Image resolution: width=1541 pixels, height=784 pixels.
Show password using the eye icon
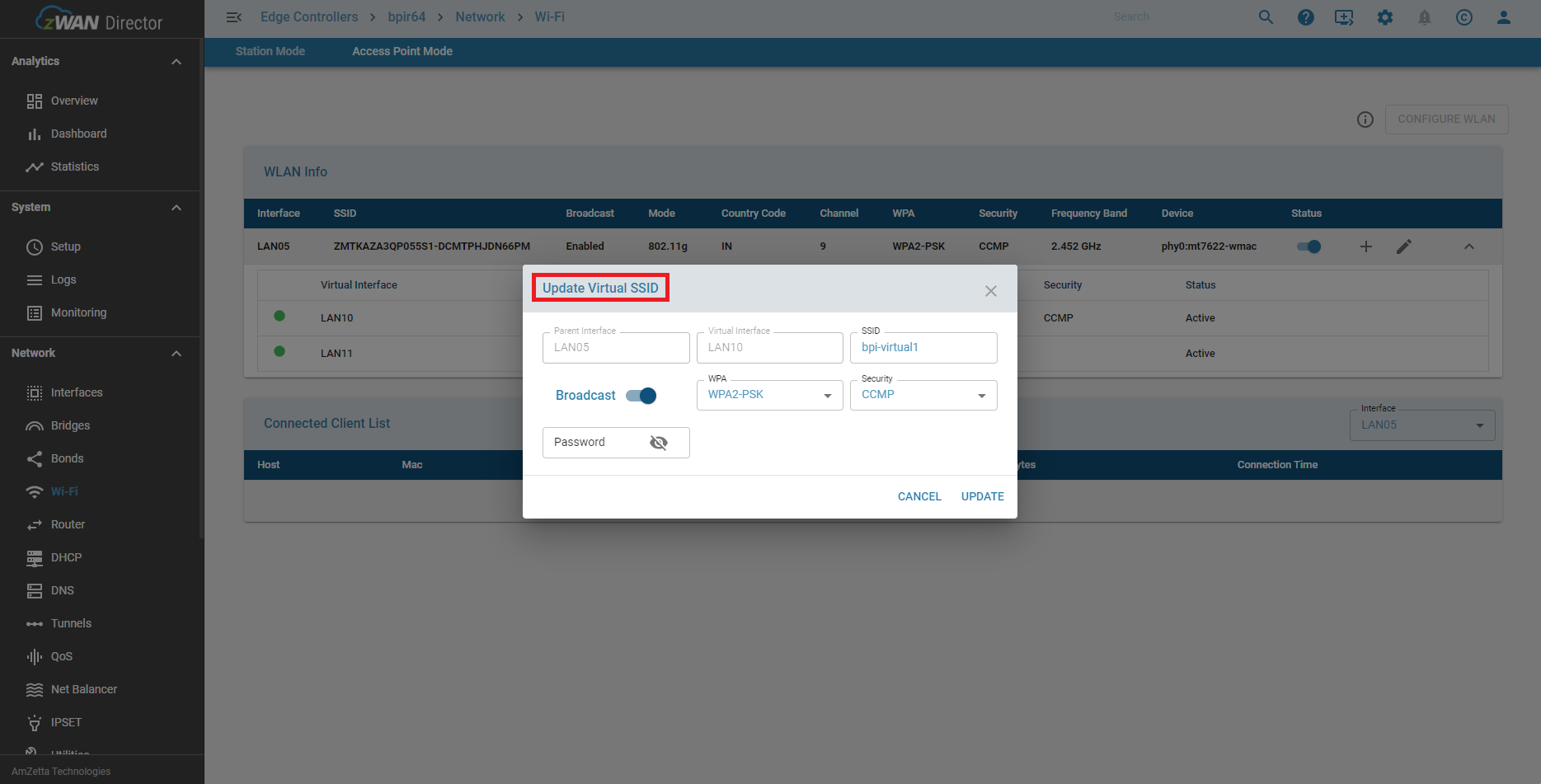click(658, 443)
